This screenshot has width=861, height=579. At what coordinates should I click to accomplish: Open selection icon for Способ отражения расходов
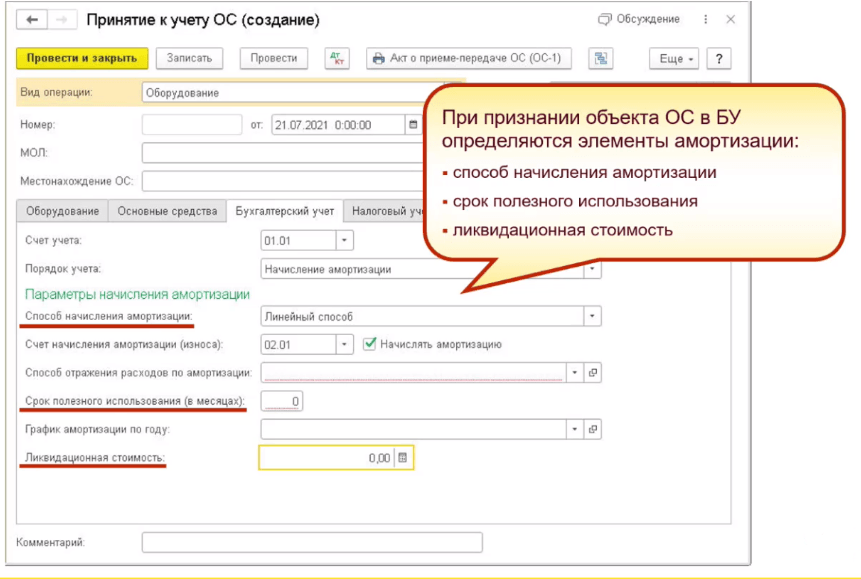point(593,372)
